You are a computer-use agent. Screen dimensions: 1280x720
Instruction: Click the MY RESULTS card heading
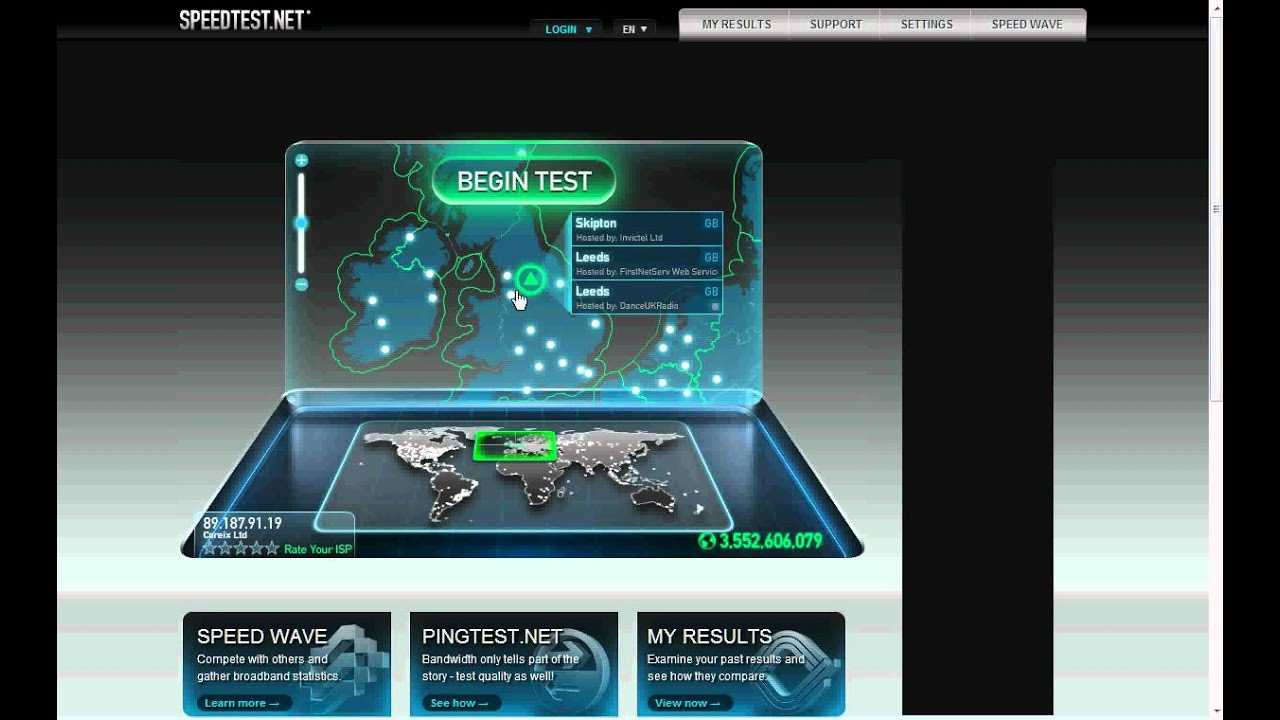(709, 637)
